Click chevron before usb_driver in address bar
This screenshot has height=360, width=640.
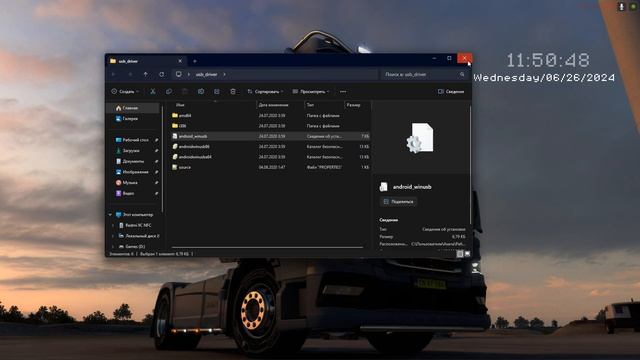point(189,74)
